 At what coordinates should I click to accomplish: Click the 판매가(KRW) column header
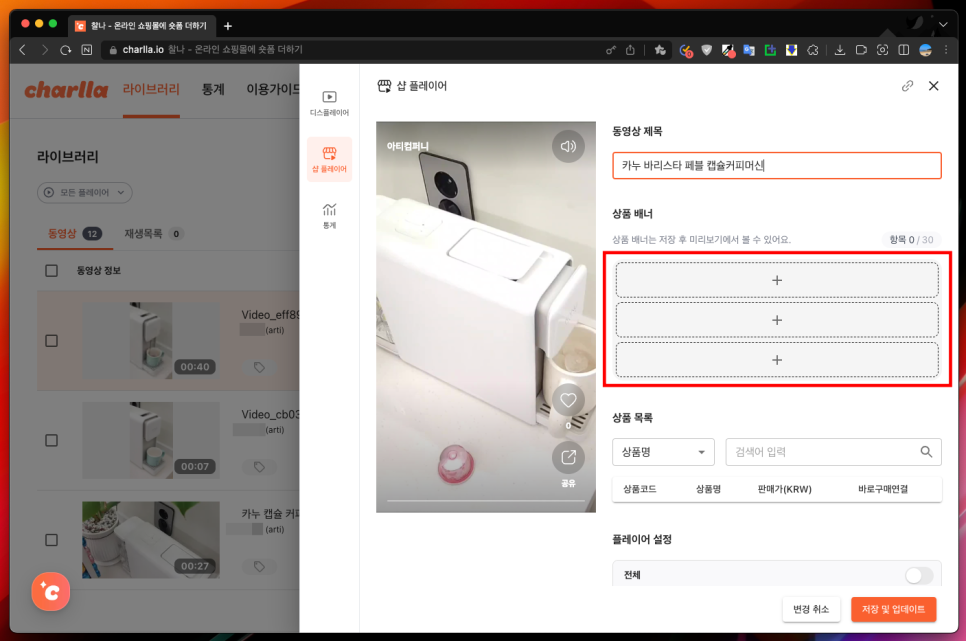[x=784, y=489]
